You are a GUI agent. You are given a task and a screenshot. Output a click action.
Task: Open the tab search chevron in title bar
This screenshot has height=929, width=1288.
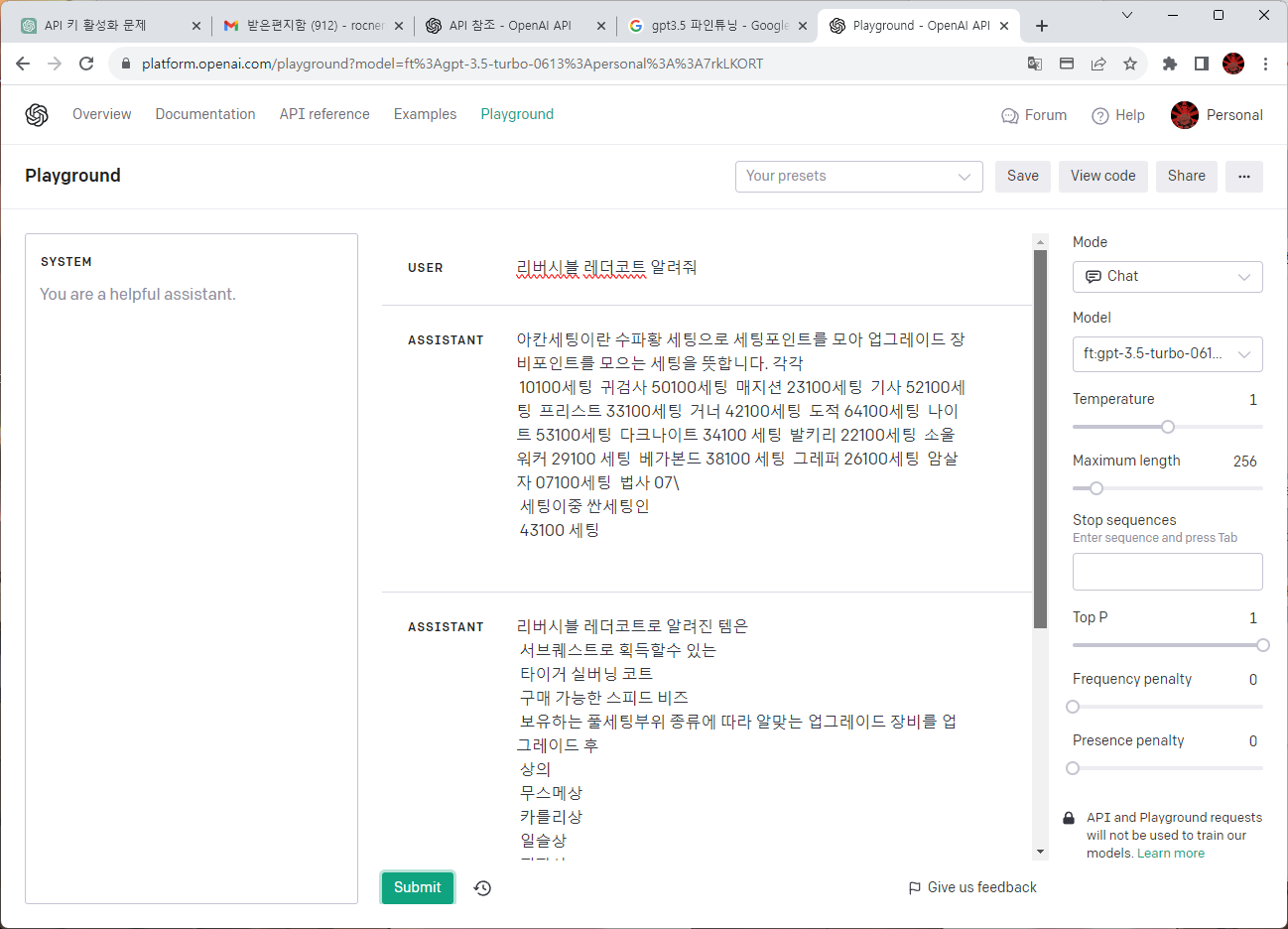pyautogui.click(x=1127, y=15)
